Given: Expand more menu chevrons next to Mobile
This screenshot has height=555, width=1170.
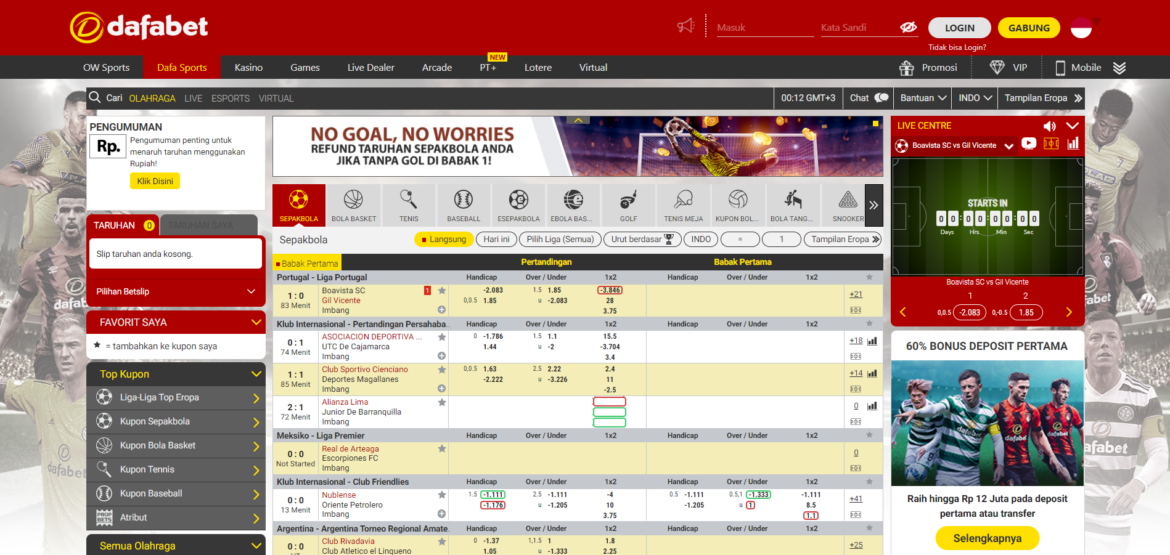Looking at the screenshot, I should pos(1119,68).
